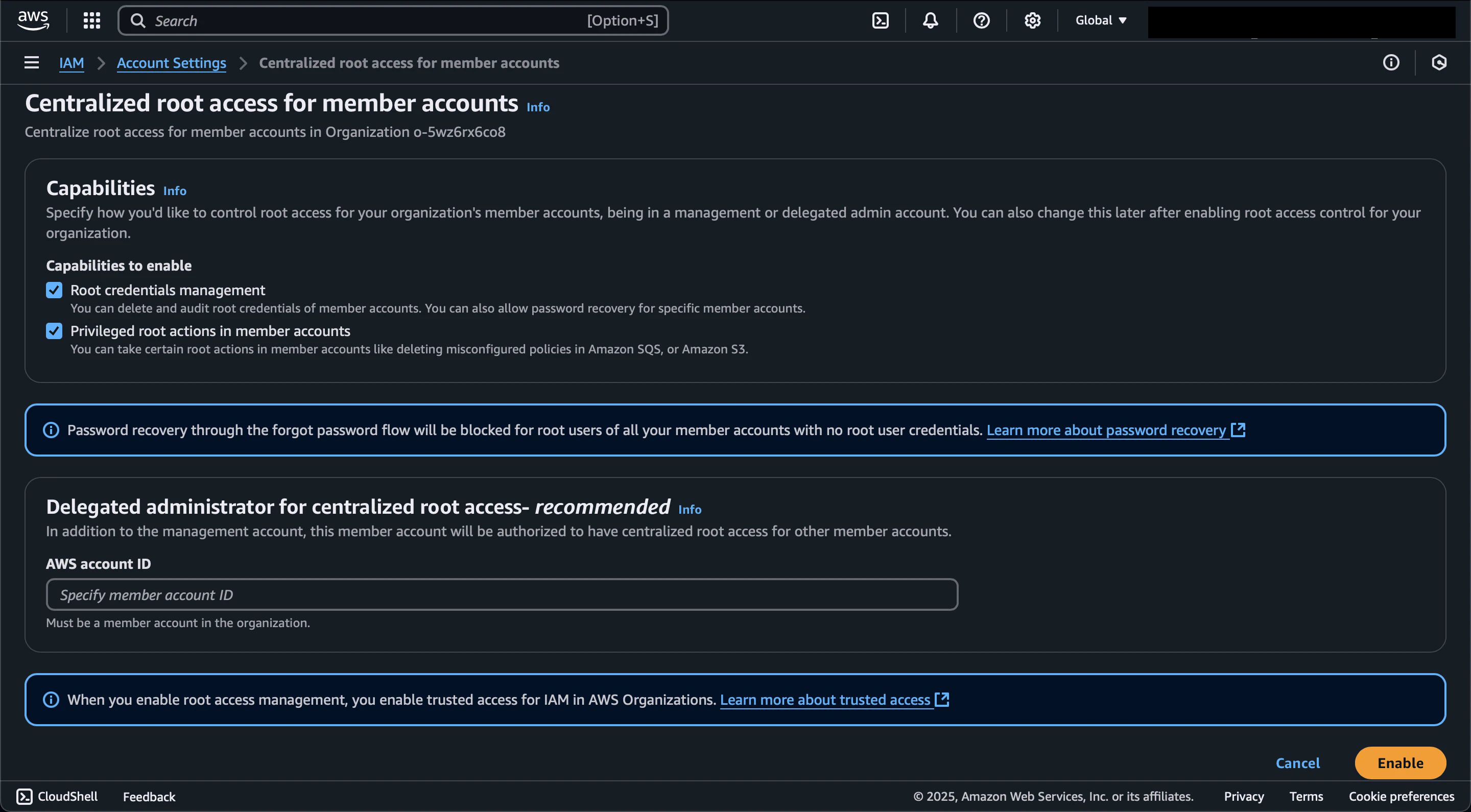Open the info panel circle icon
1471x812 pixels.
pyautogui.click(x=1390, y=63)
